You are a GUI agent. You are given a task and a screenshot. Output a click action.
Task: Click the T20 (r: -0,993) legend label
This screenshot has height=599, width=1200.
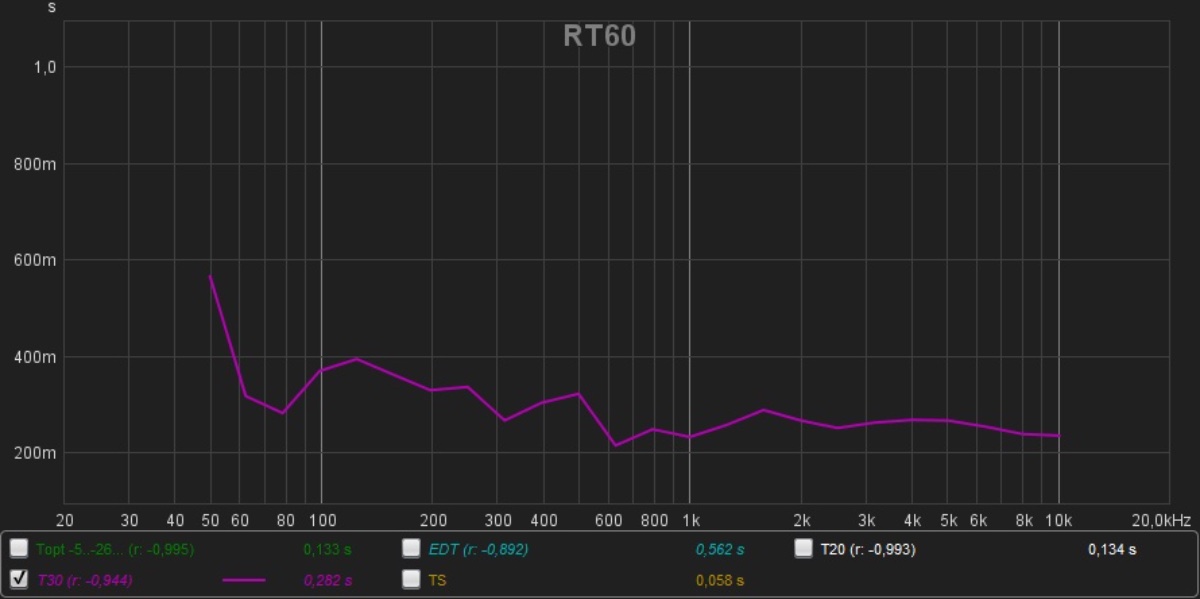[867, 549]
